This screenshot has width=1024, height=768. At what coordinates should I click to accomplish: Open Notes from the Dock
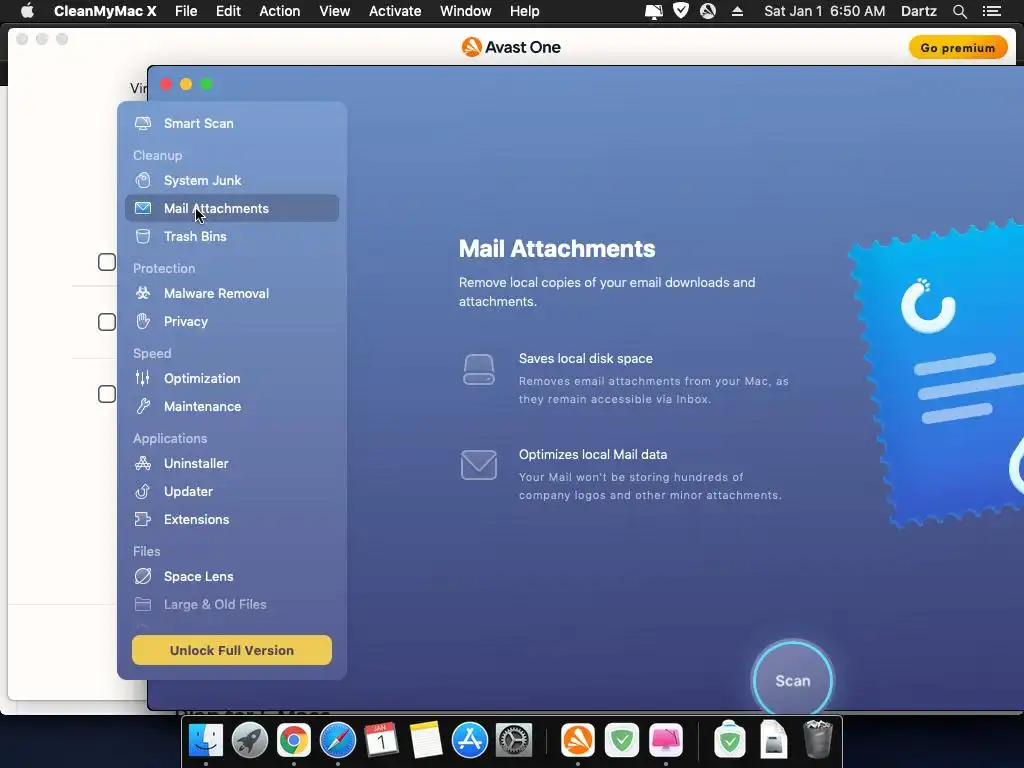tap(426, 741)
